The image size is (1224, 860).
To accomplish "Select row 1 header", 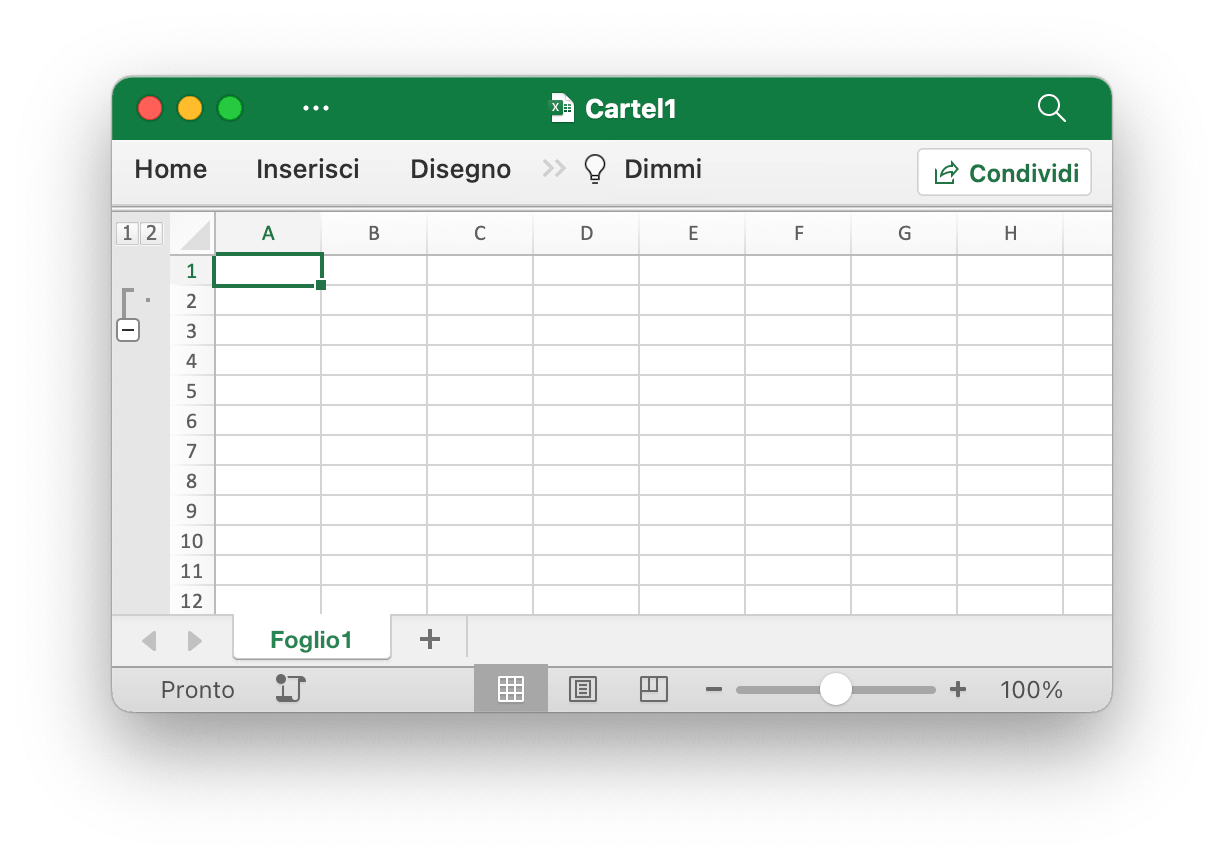I will point(192,271).
